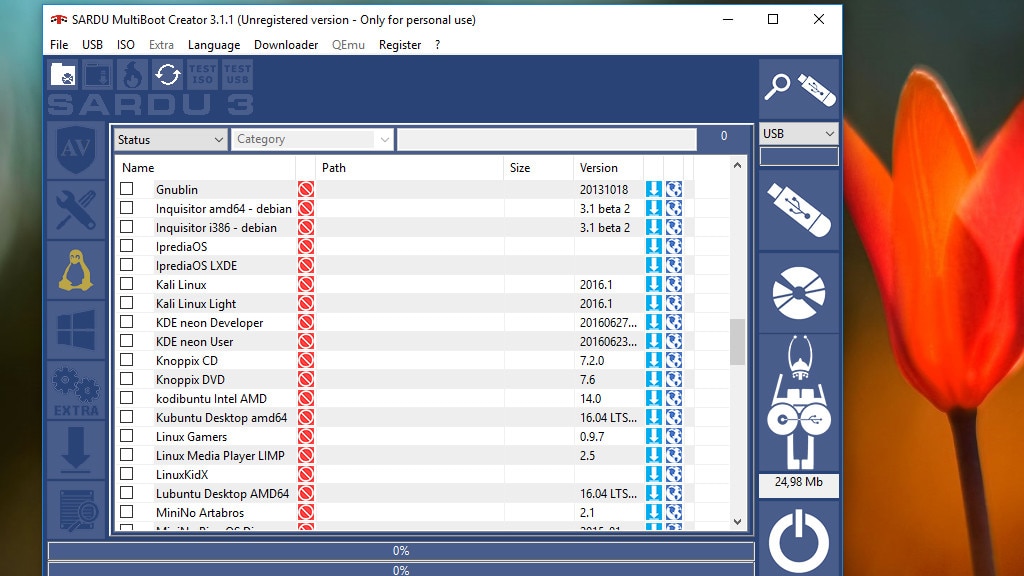1024x576 pixels.
Task: Click the create ISO disc icon
Action: [x=799, y=293]
